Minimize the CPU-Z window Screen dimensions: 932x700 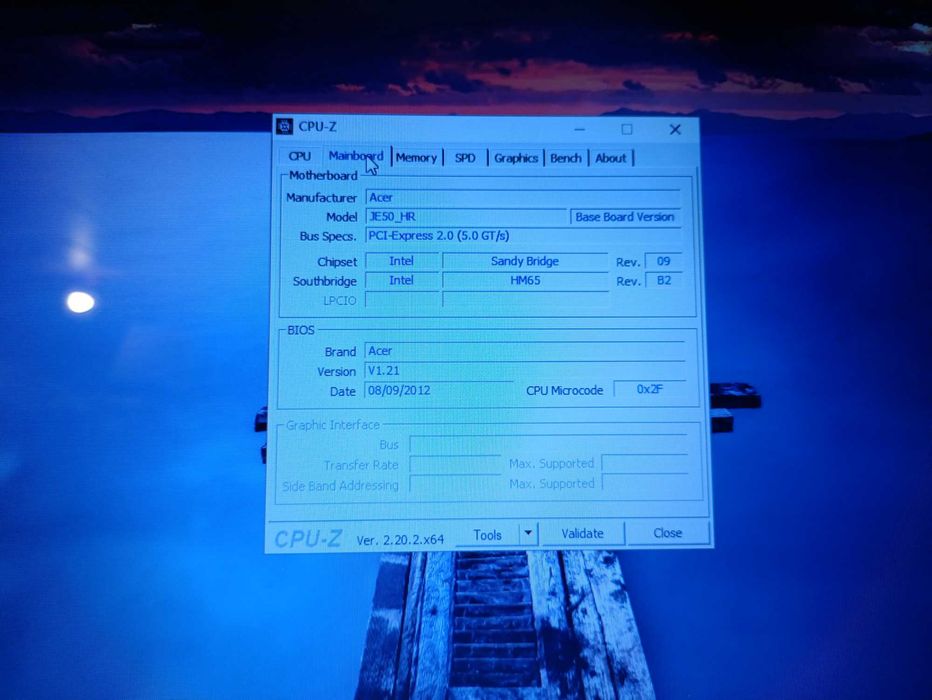pyautogui.click(x=580, y=129)
